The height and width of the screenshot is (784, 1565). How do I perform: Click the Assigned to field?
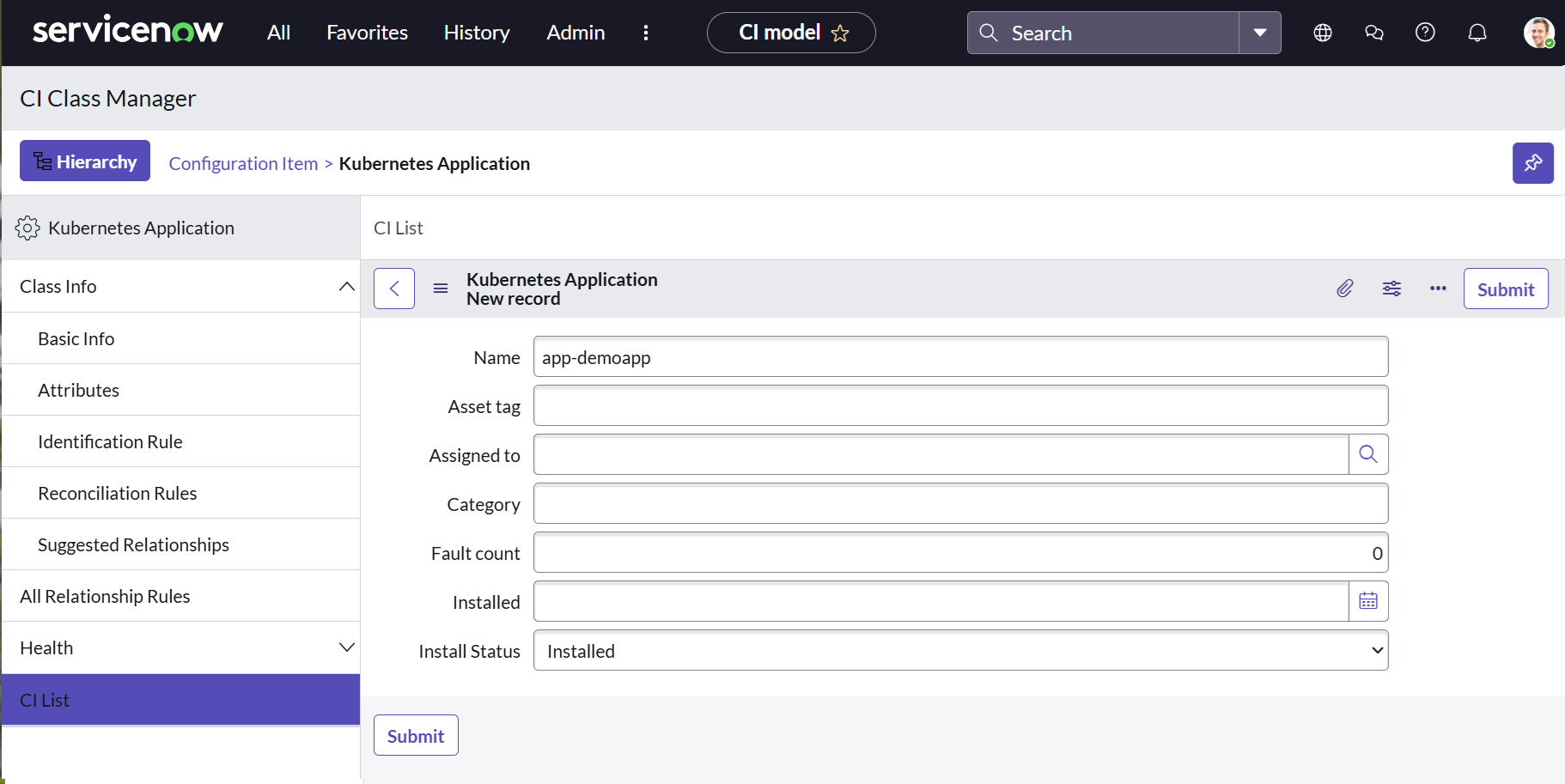pos(941,454)
